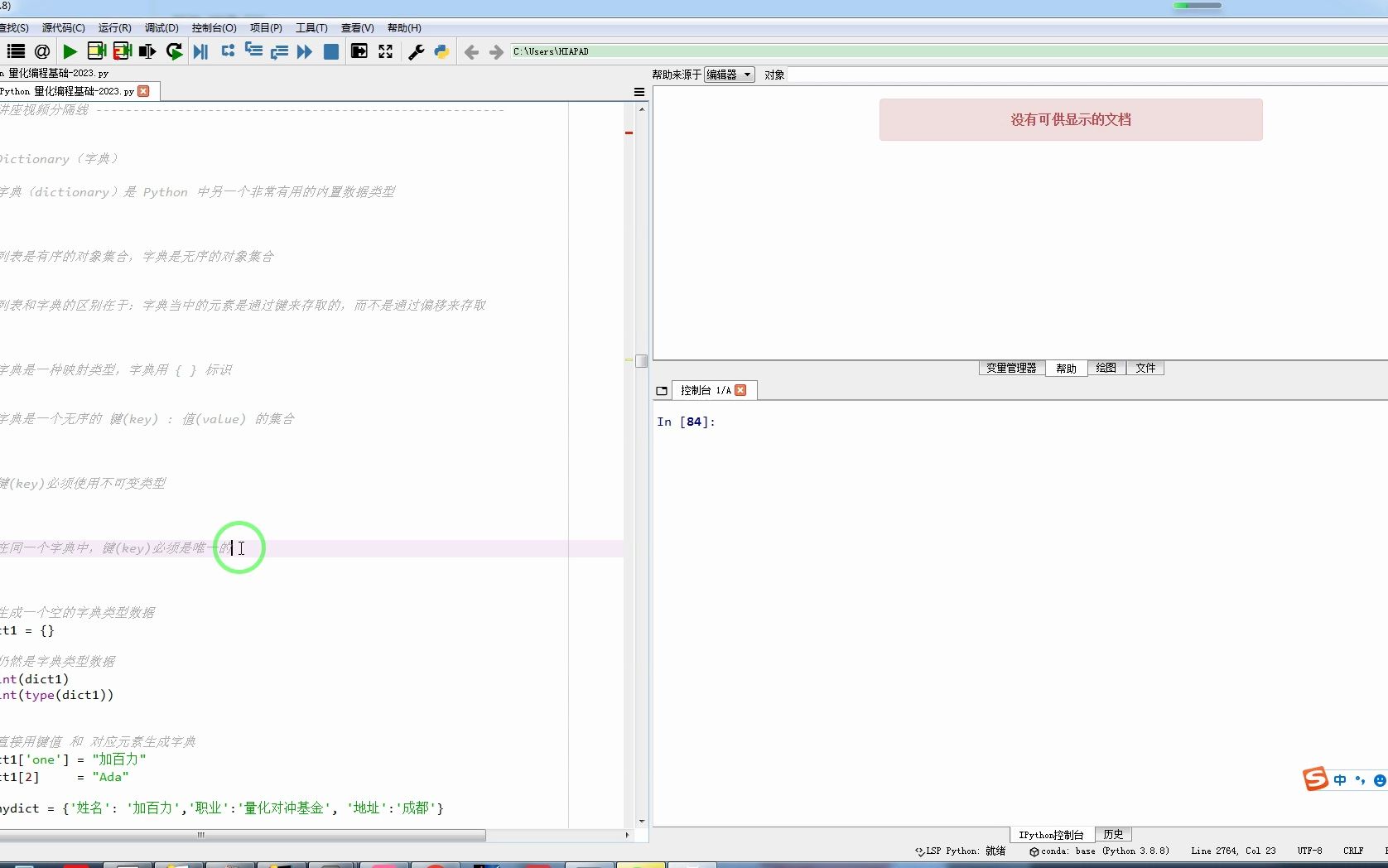Go forward with right arrow icon
The height and width of the screenshot is (868, 1388).
(x=496, y=52)
